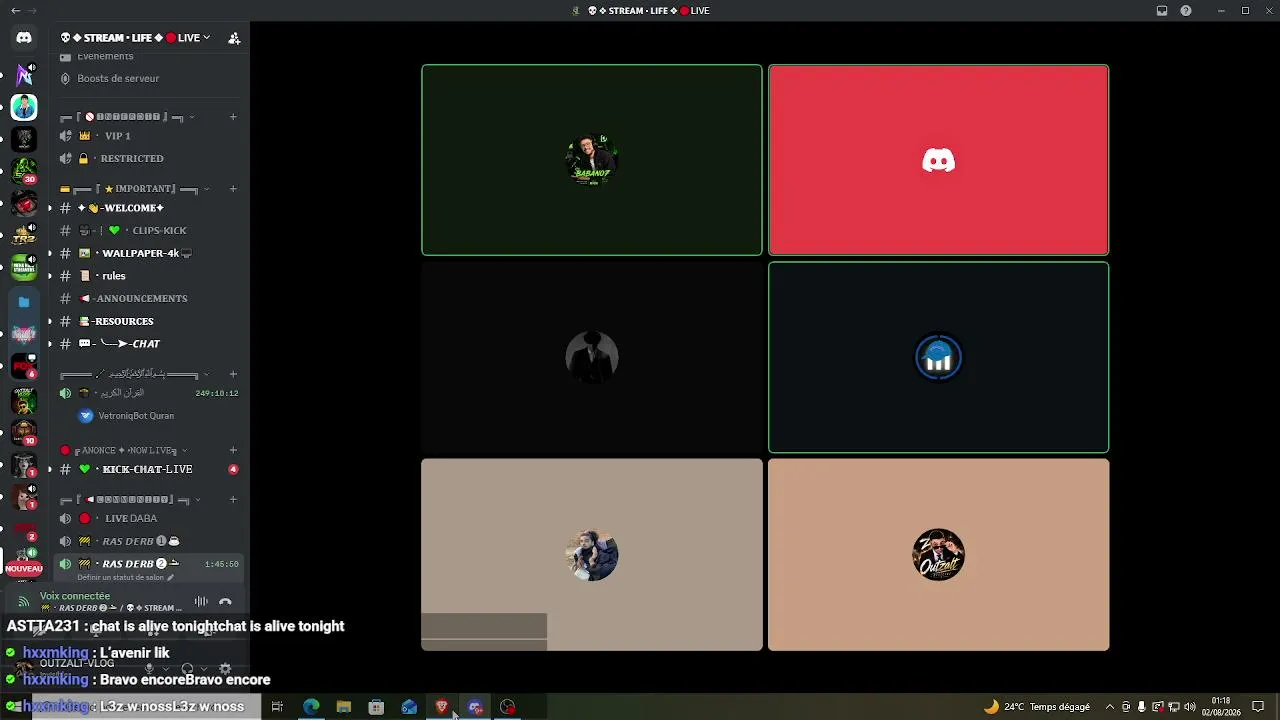Expand threads arrow next to rules channel

[x=49, y=276]
